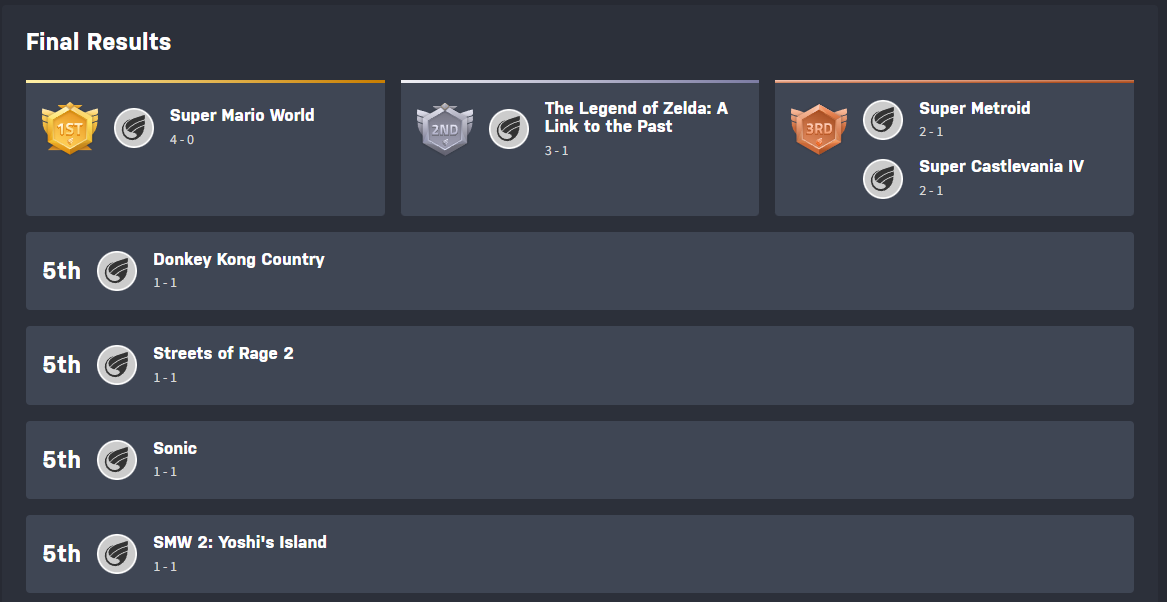This screenshot has width=1167, height=602.
Task: Click Streets of Rage 2's avatar icon
Action: point(117,365)
